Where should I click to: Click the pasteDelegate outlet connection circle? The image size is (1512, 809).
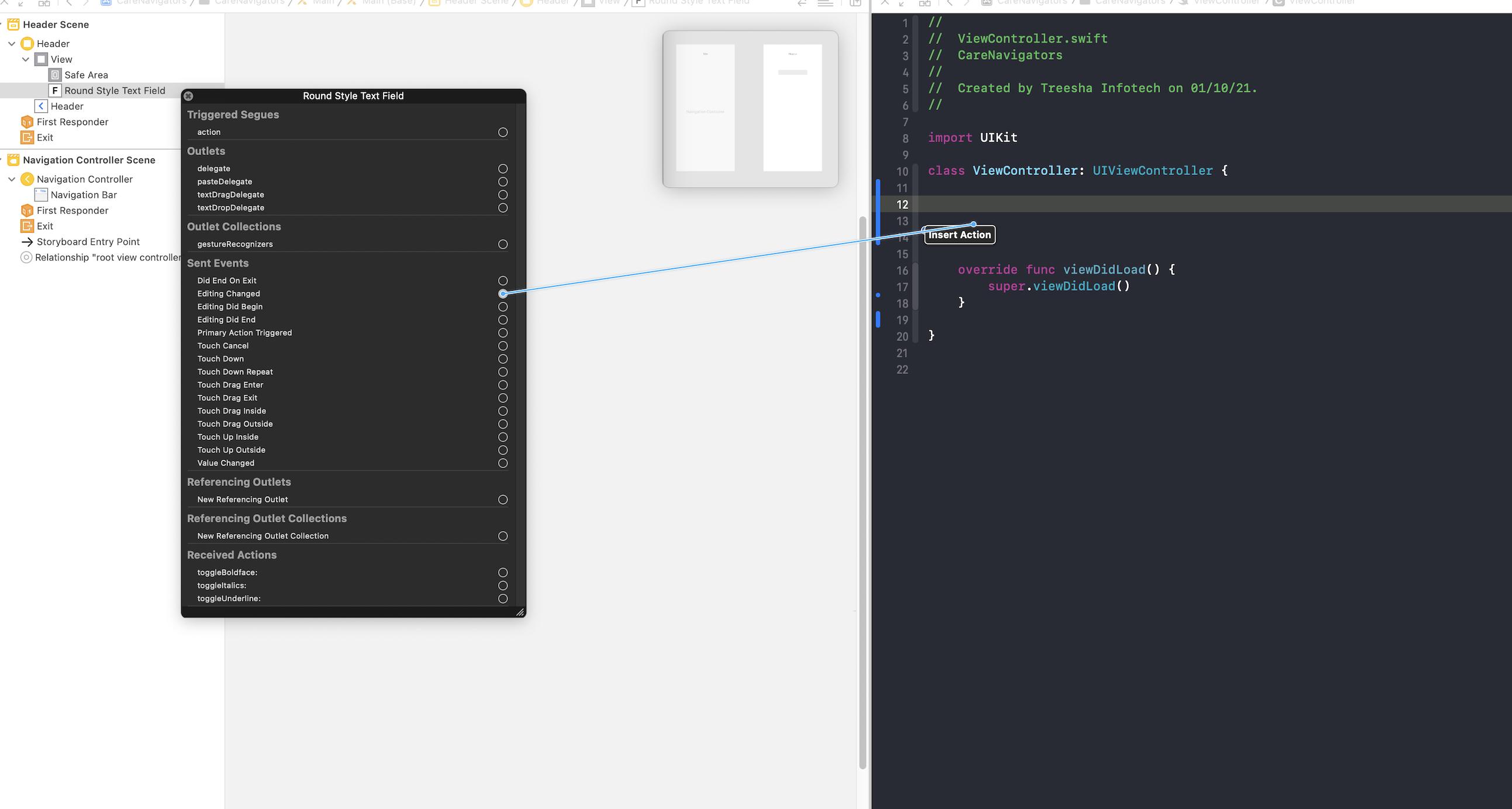click(x=503, y=181)
